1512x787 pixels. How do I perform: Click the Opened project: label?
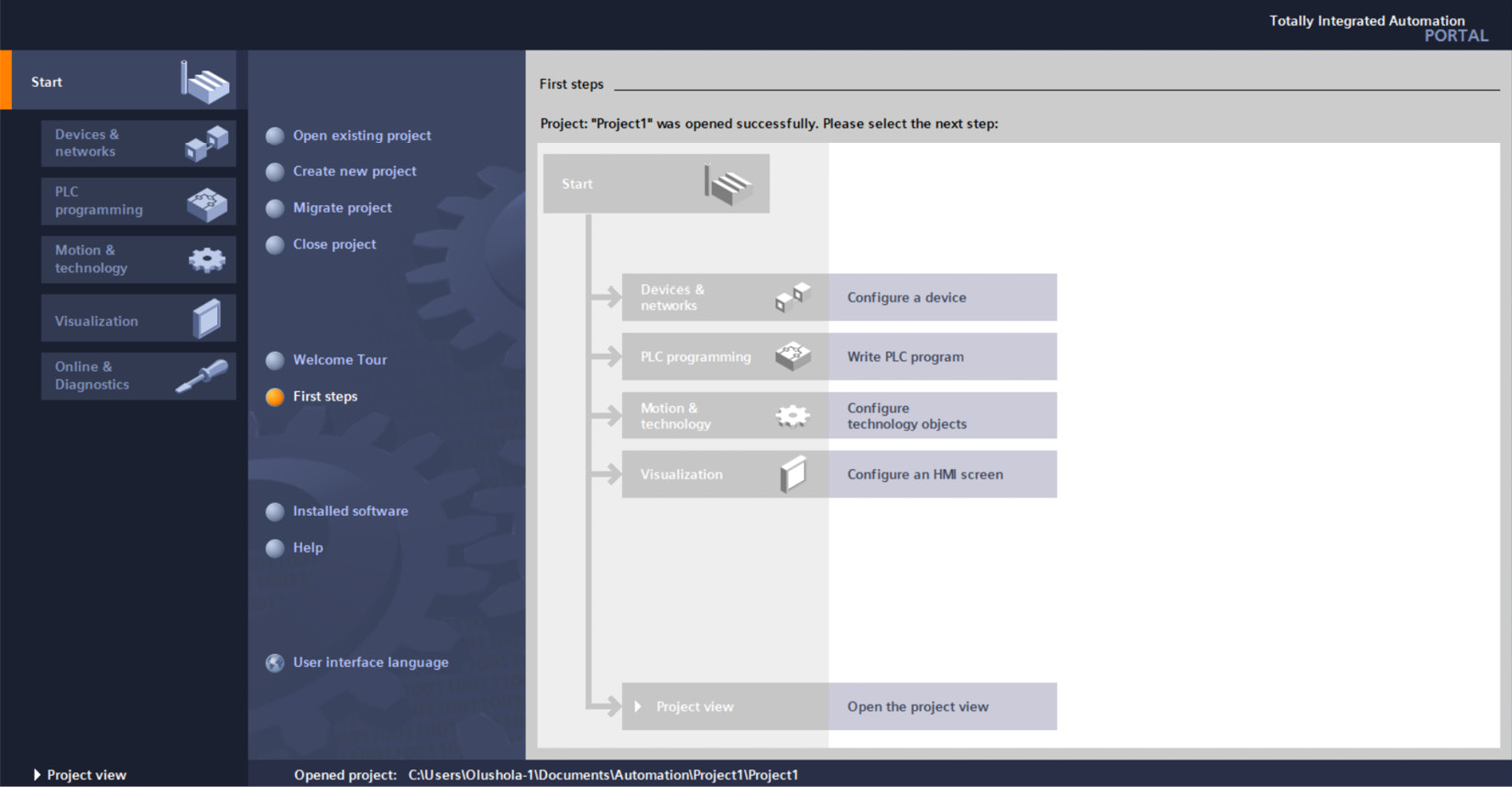[345, 775]
